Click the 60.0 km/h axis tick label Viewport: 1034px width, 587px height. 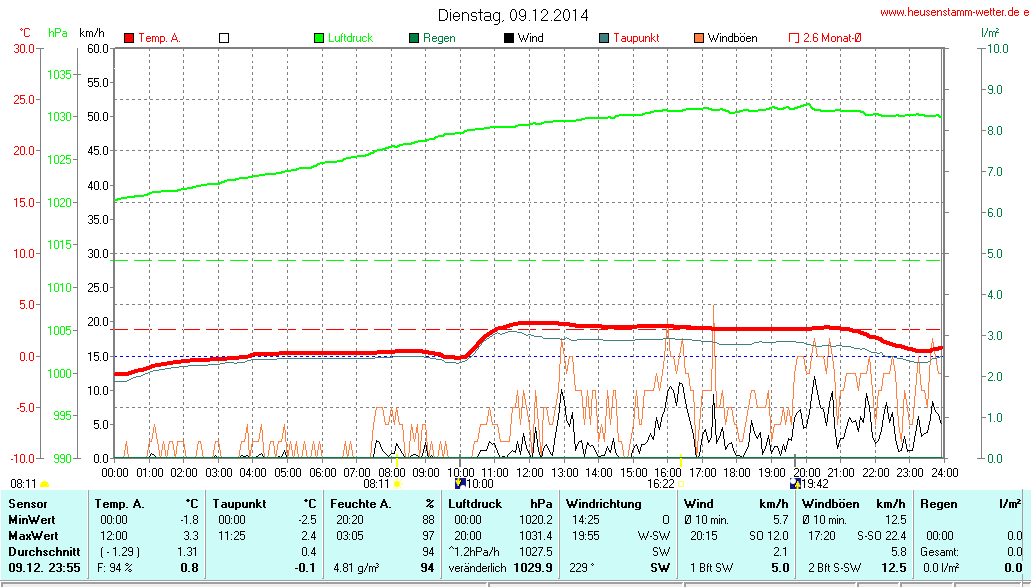(98, 48)
